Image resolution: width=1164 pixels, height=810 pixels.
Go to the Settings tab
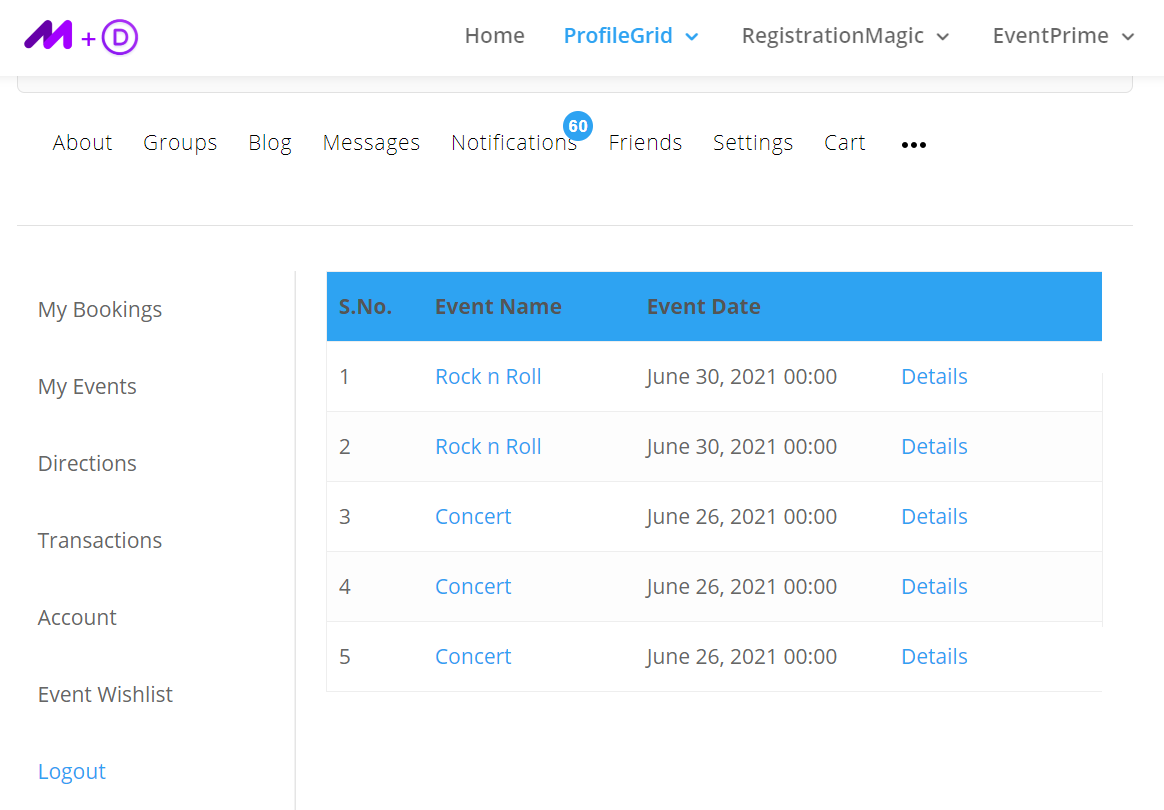coord(753,142)
